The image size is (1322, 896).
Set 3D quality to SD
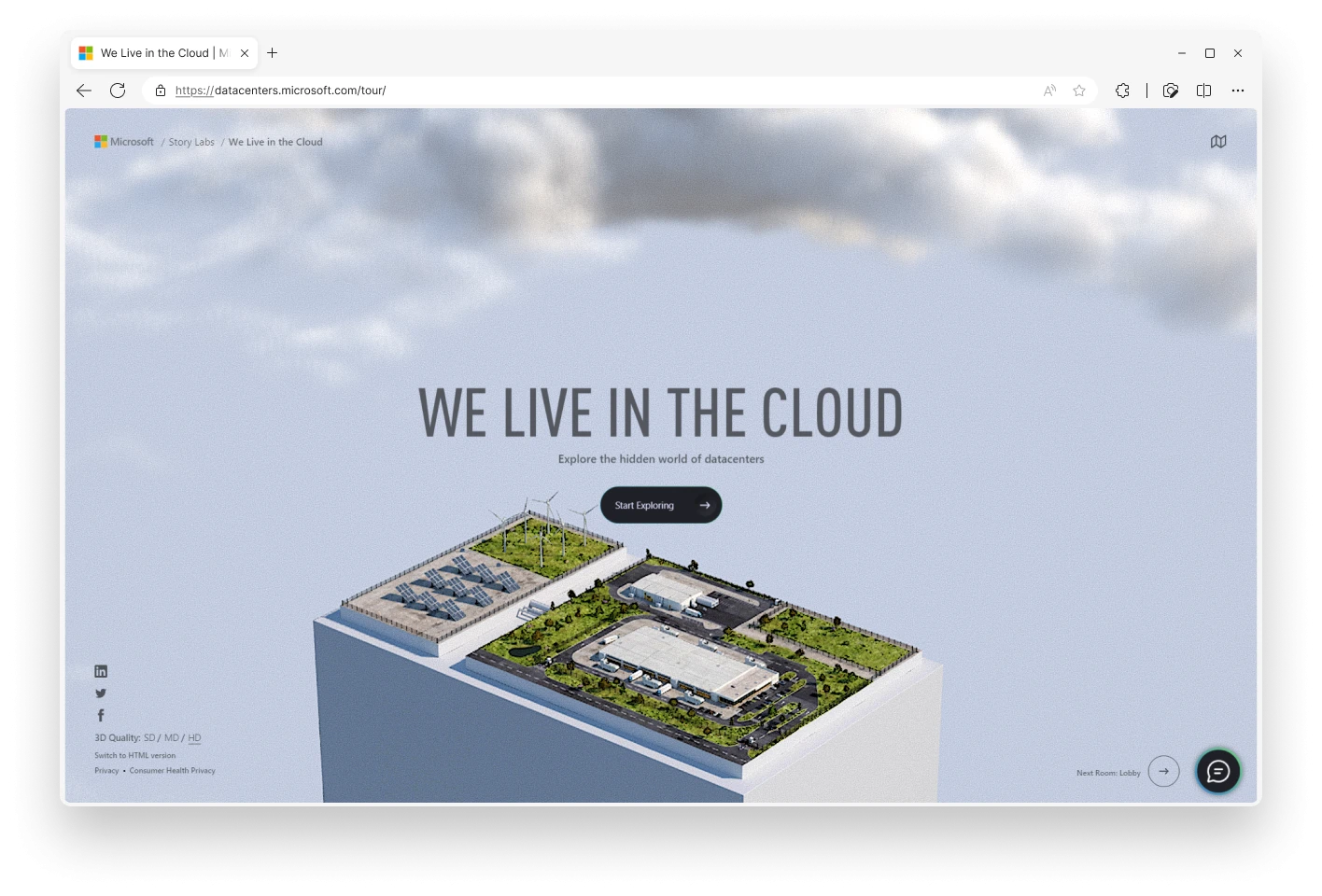coord(149,738)
